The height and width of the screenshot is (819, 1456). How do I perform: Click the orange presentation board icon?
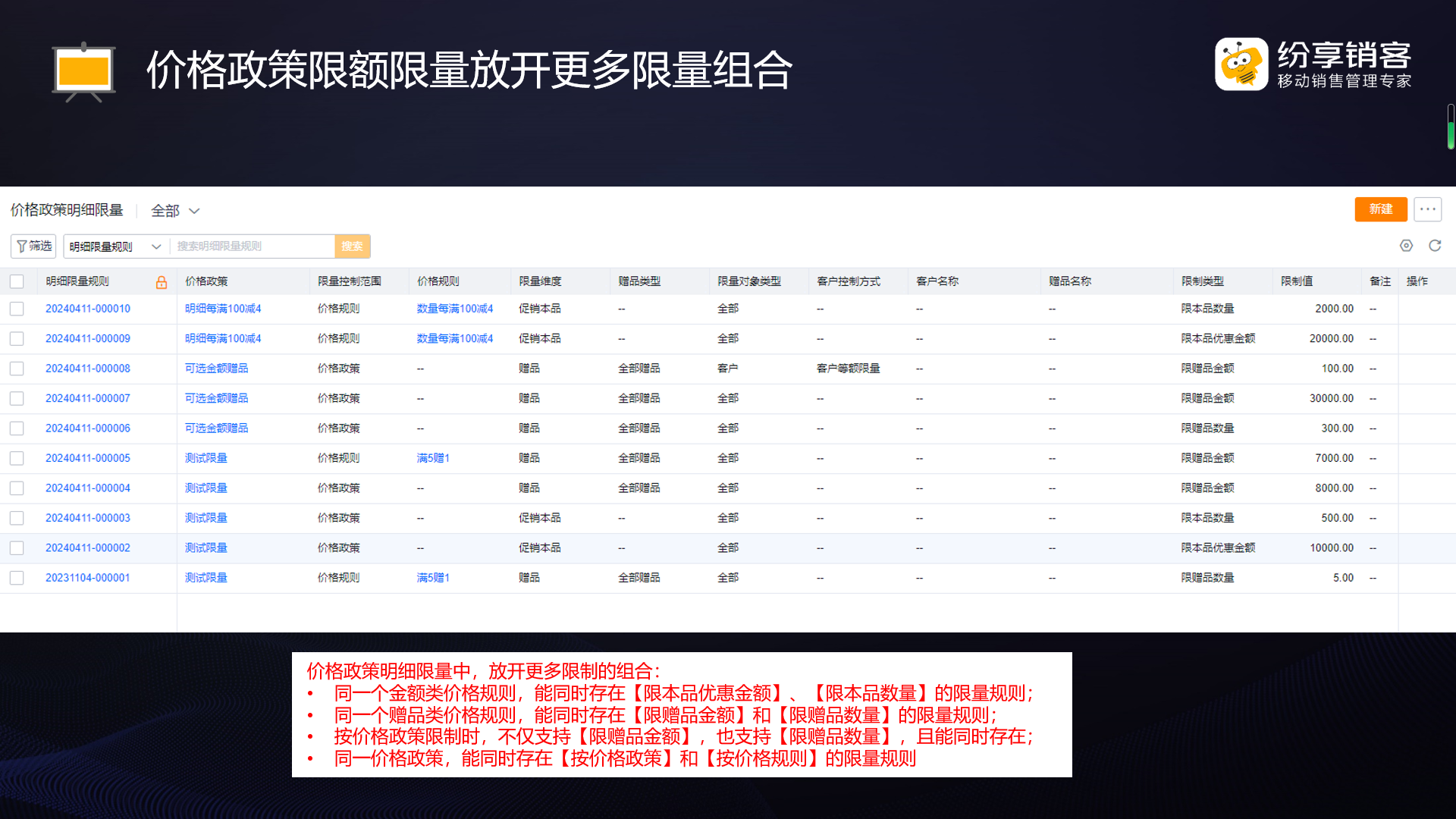[x=83, y=71]
